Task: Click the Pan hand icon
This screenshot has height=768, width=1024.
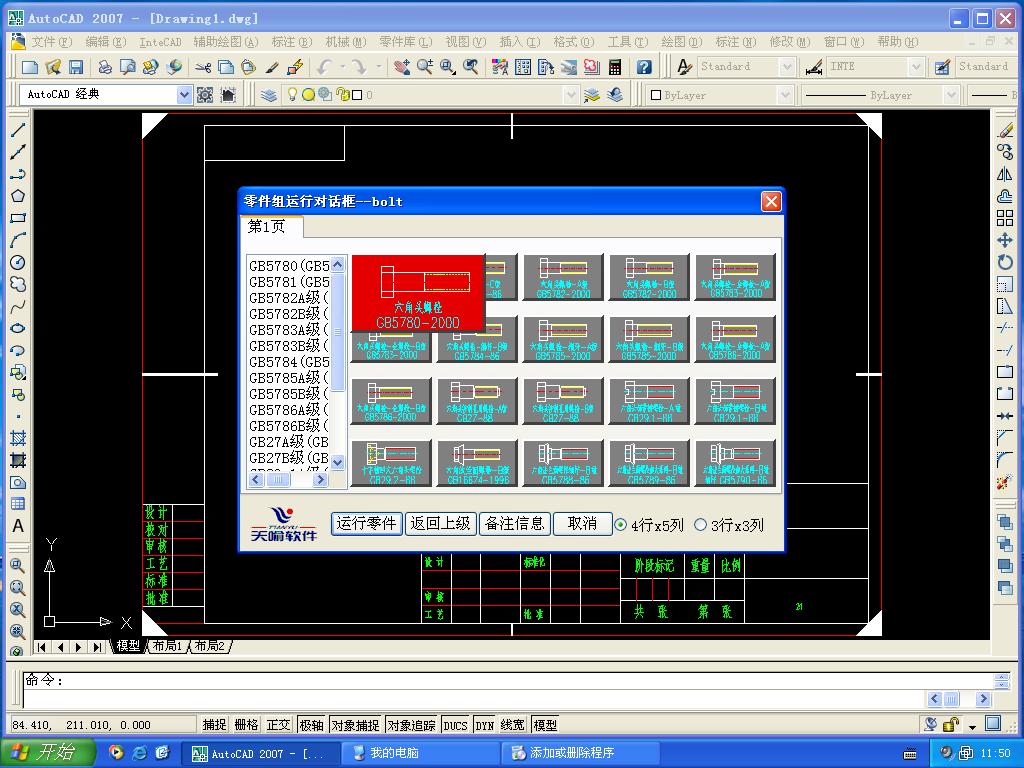Action: coord(402,67)
